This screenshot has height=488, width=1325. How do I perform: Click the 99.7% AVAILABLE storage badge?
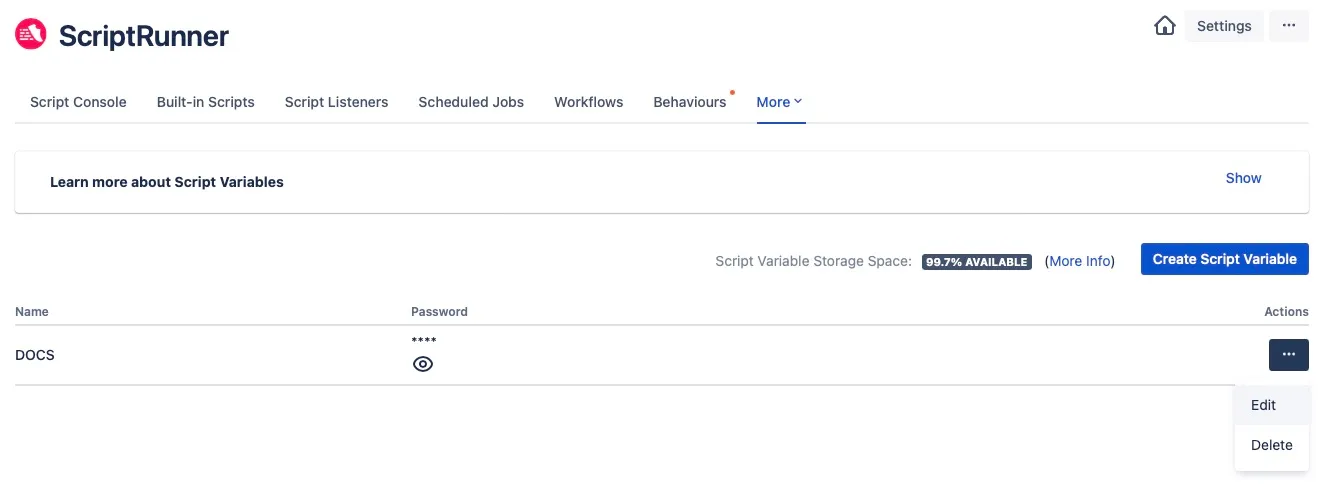(x=976, y=262)
